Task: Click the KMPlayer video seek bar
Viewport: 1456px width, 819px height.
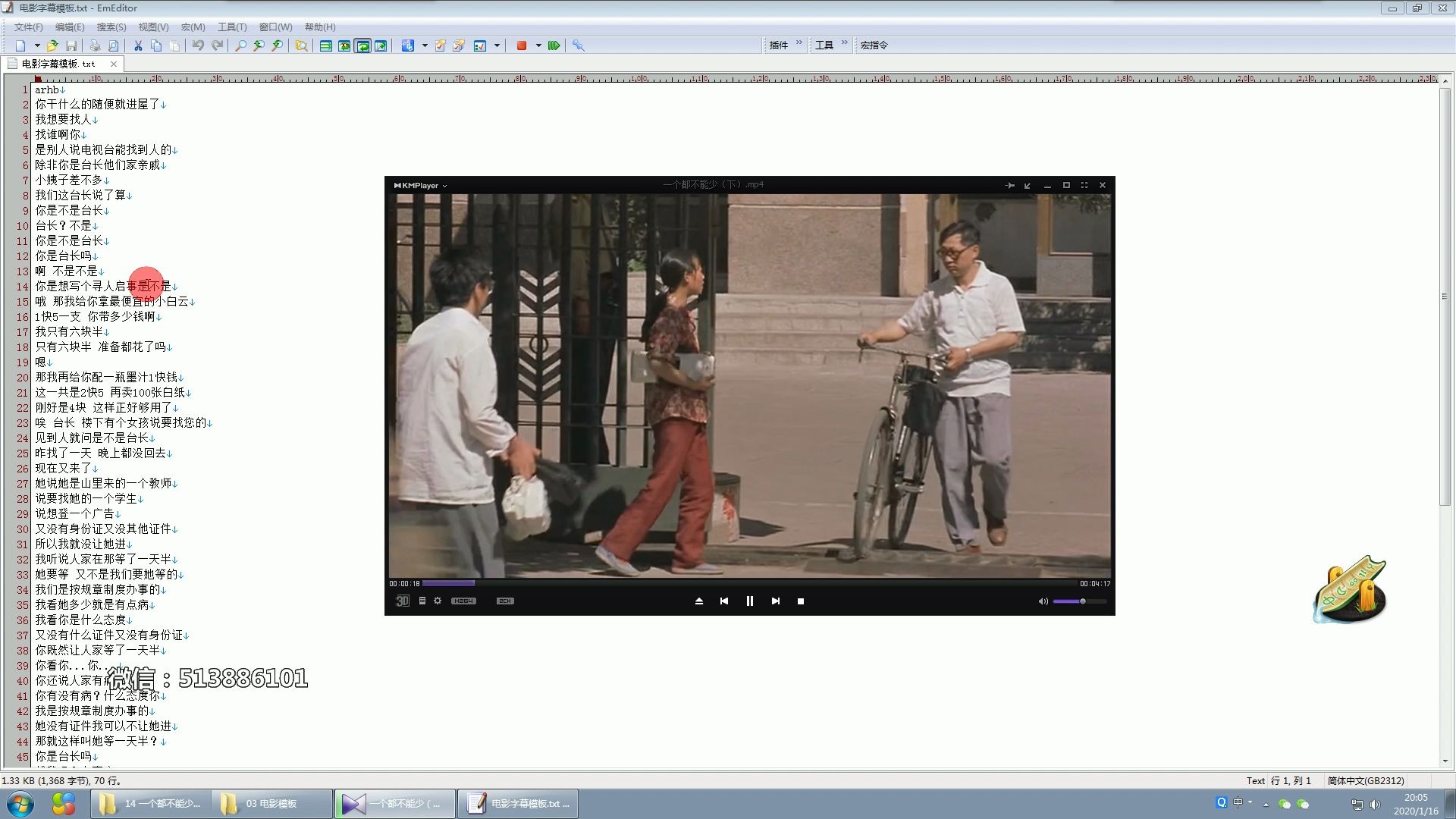Action: [x=749, y=583]
